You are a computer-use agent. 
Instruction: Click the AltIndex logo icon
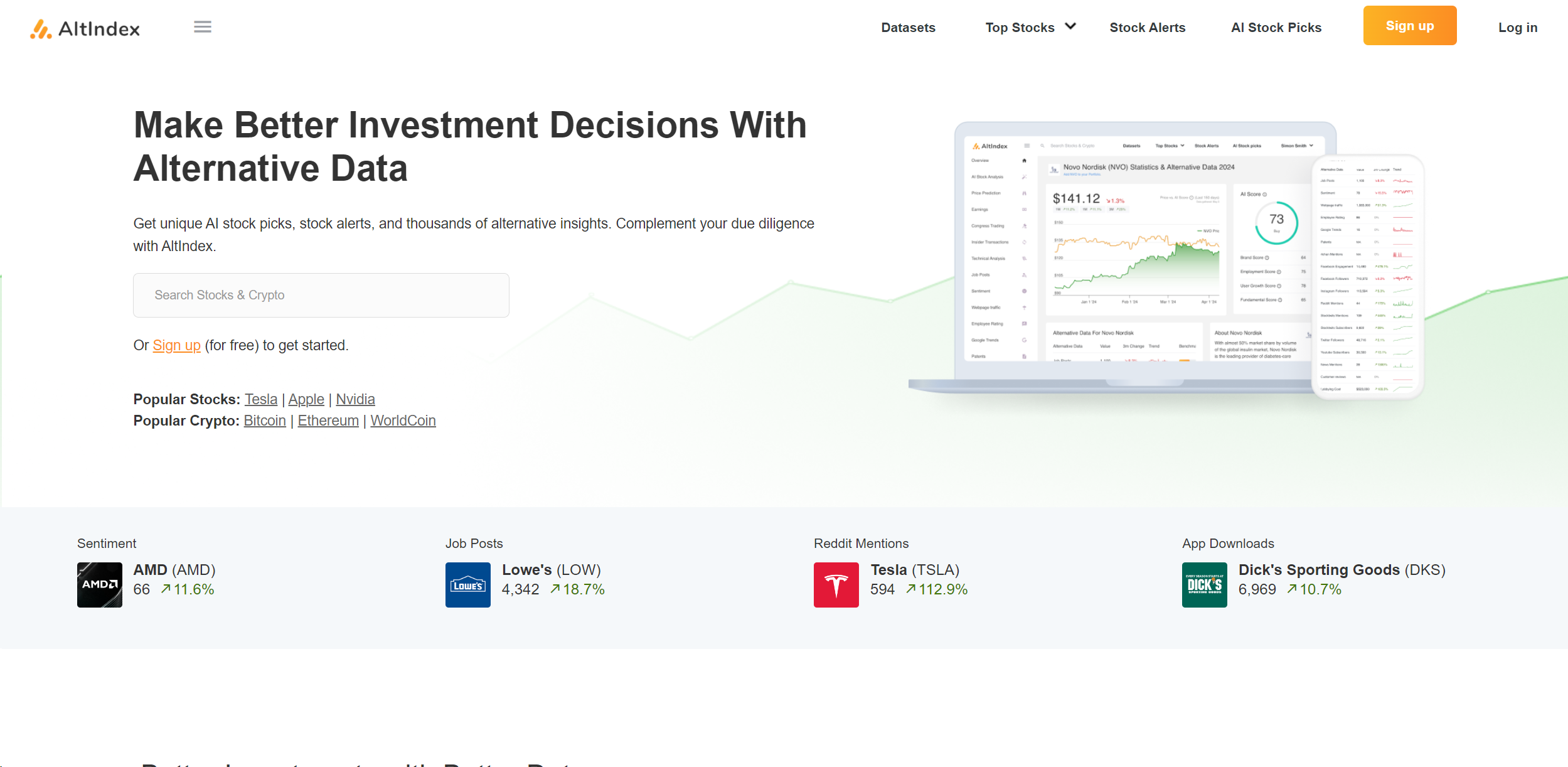tap(41, 29)
